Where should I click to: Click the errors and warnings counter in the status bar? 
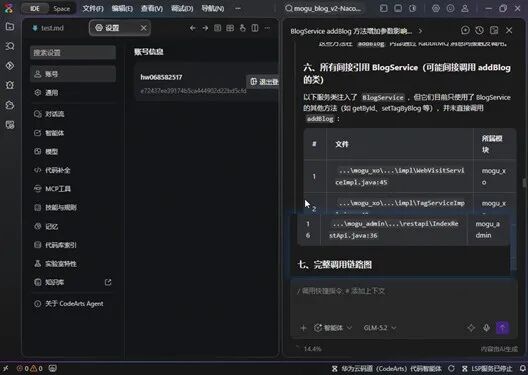tap(30, 369)
